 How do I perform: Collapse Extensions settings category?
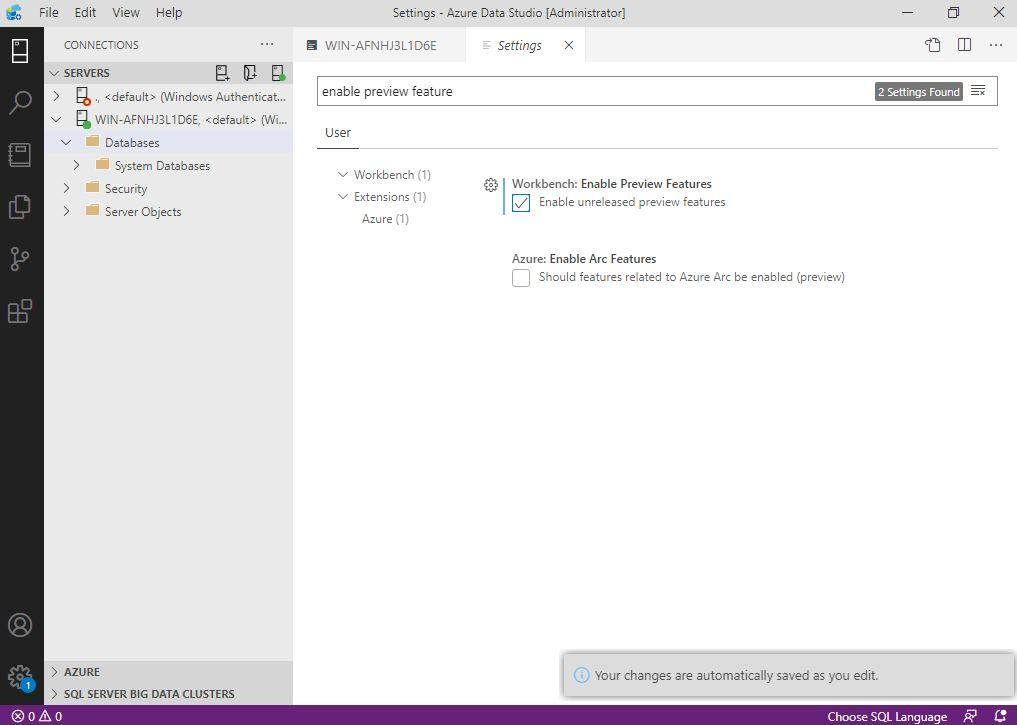coord(342,196)
